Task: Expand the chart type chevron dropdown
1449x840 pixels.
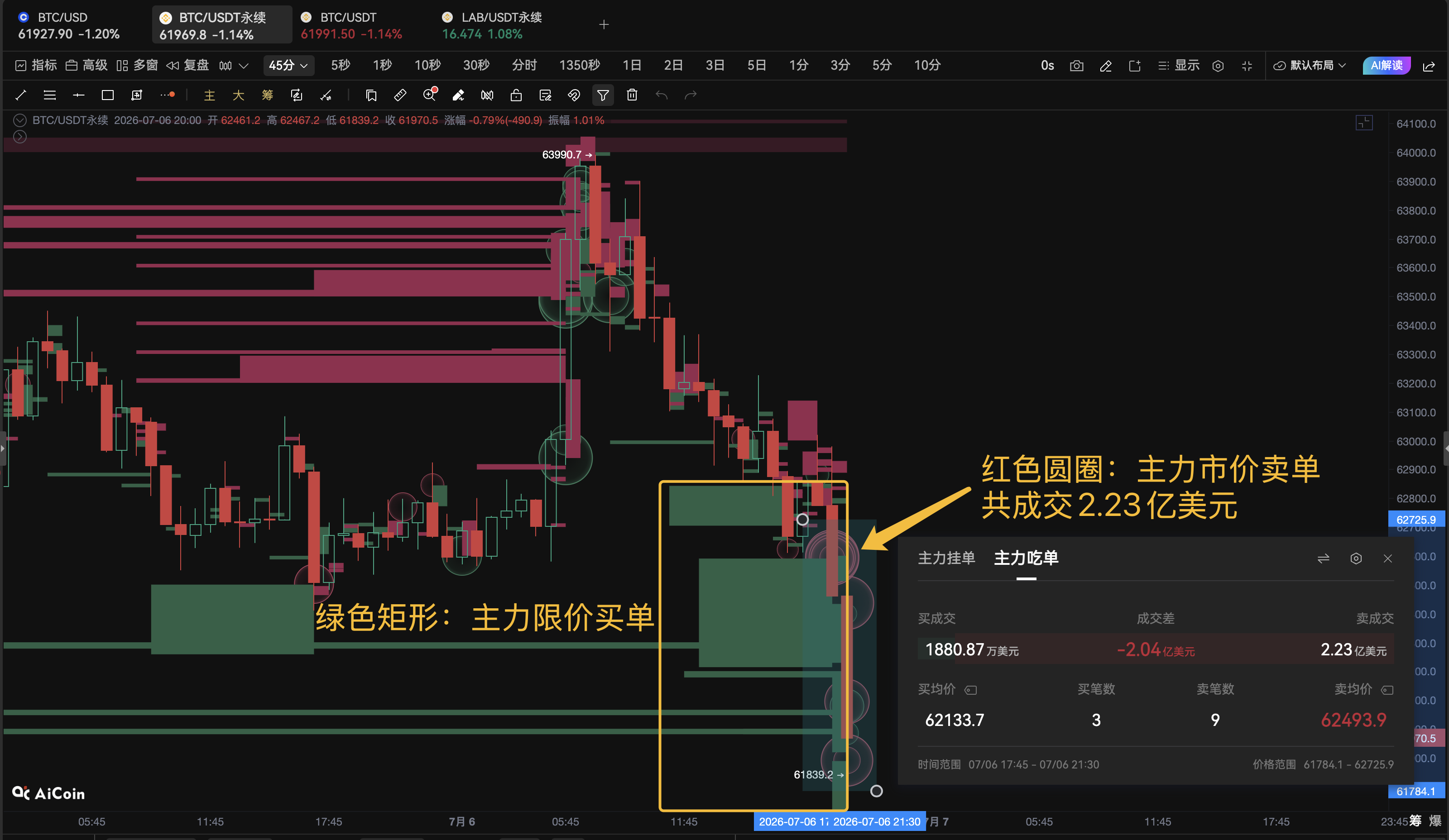Action: tap(244, 66)
